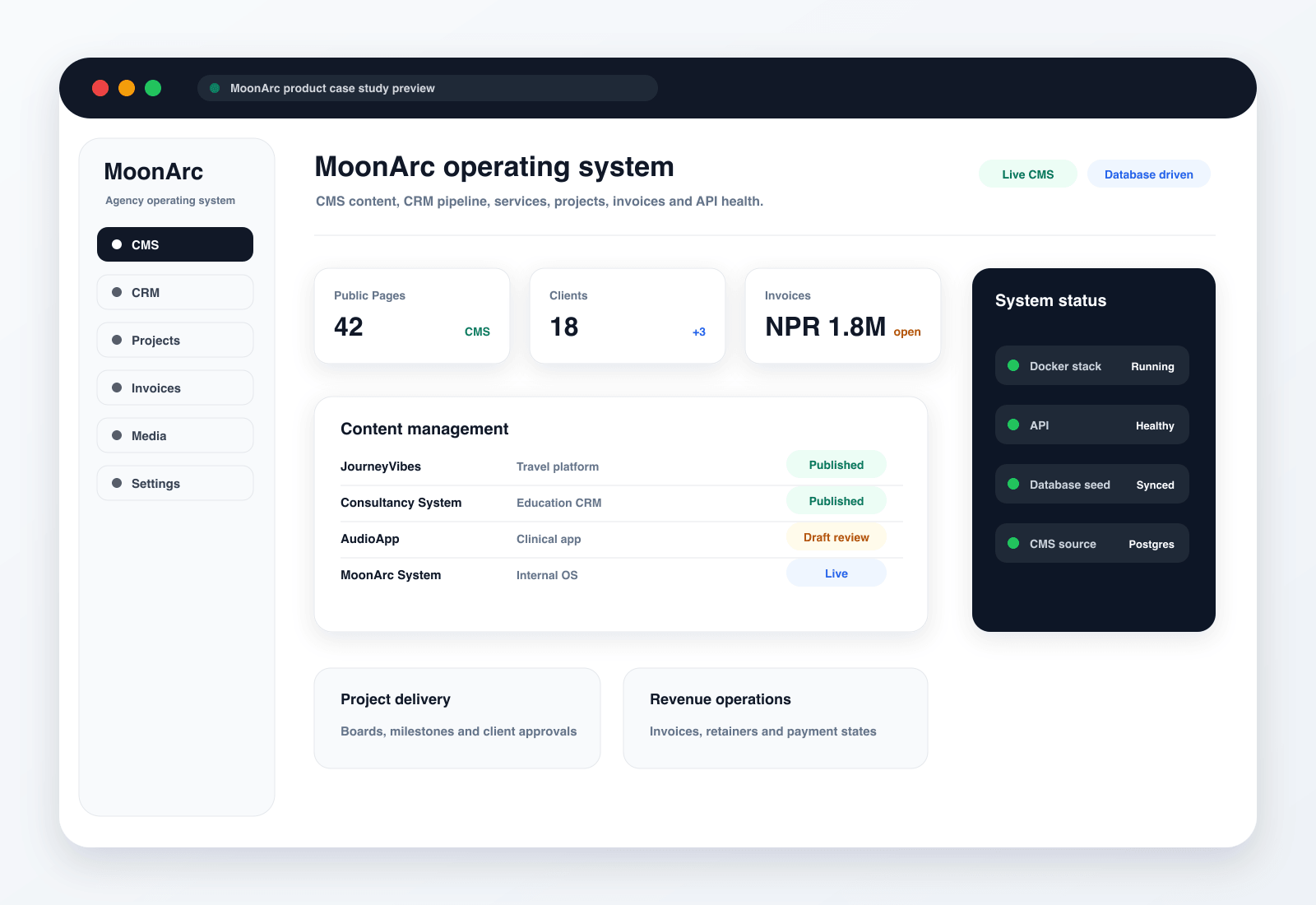Click the Media sidebar bullet dot
The height and width of the screenshot is (905, 1316).
coord(117,435)
